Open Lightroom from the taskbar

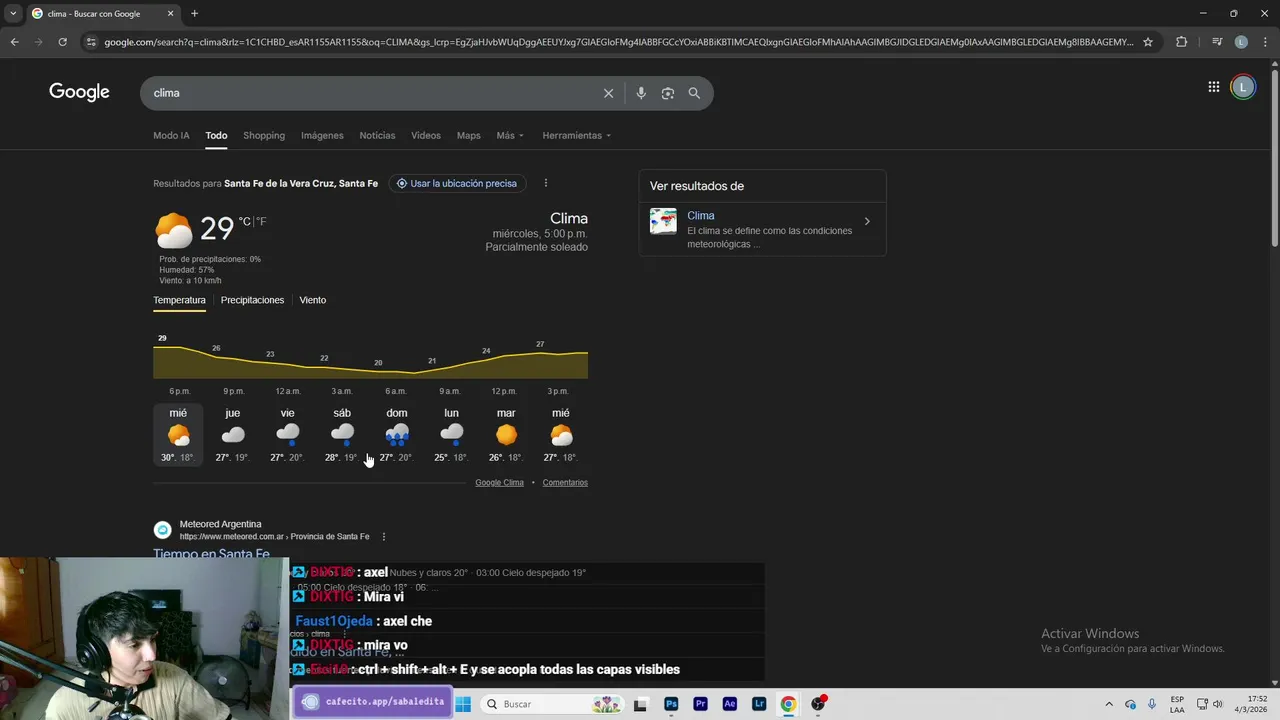pos(759,704)
